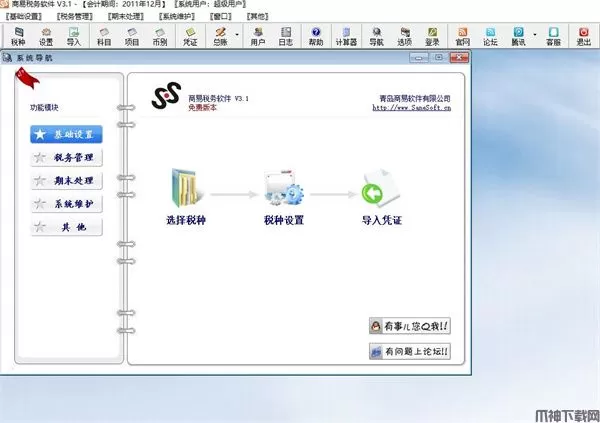Viewport: 600px width, 423px height.
Task: Exit using the 退出 toolbar icon
Action: click(x=584, y=37)
